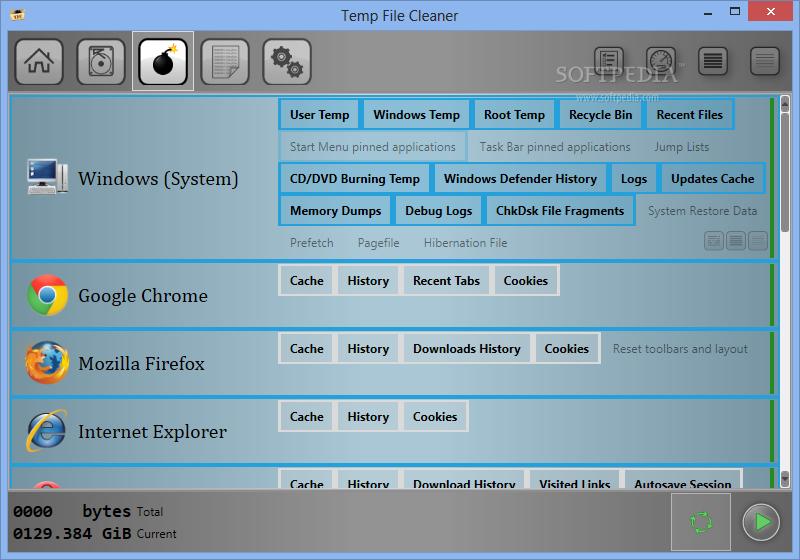
Task: Select the light sparse list view icon
Action: click(x=765, y=61)
